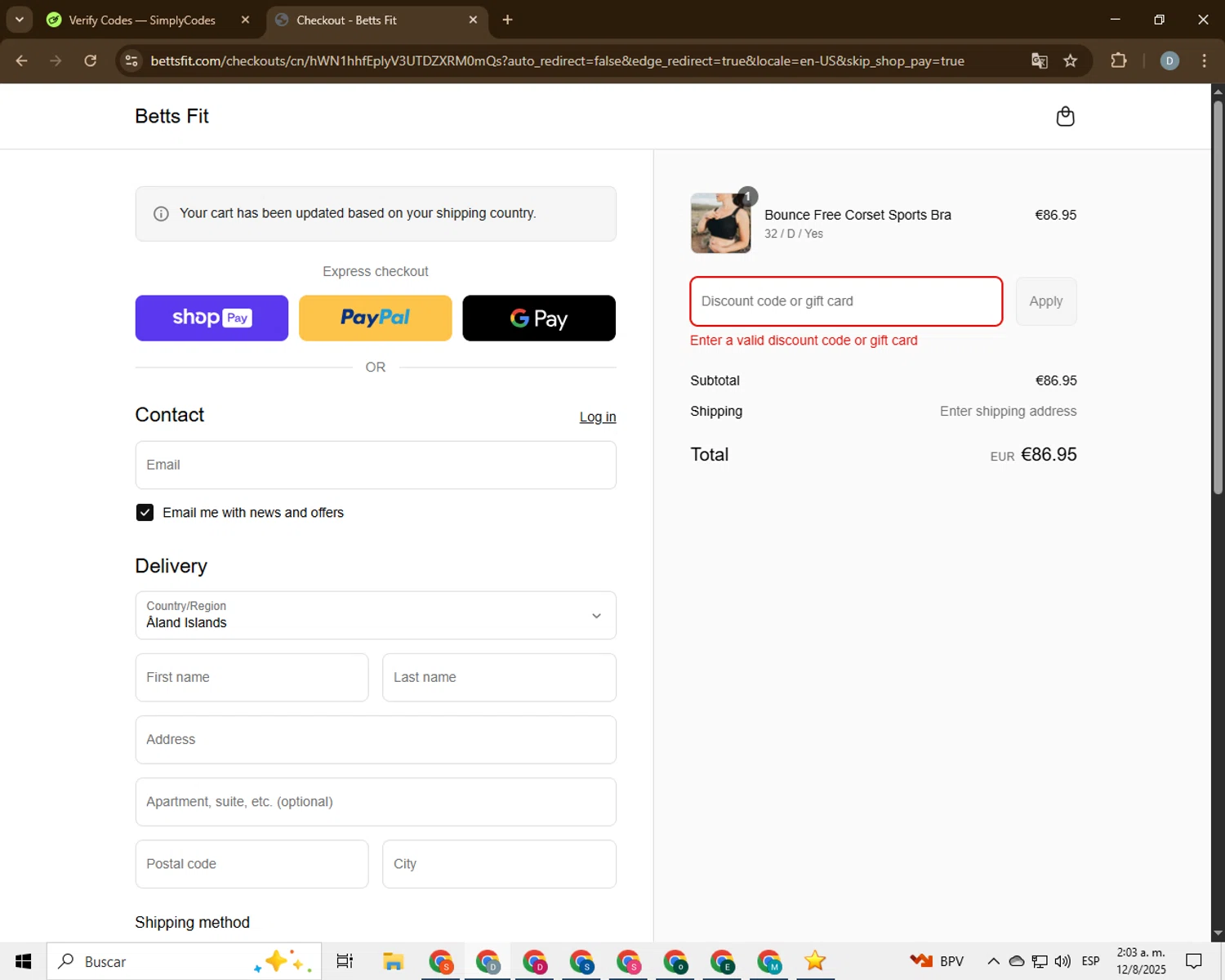Open the Windows Start menu
The width and height of the screenshot is (1225, 980).
23,961
